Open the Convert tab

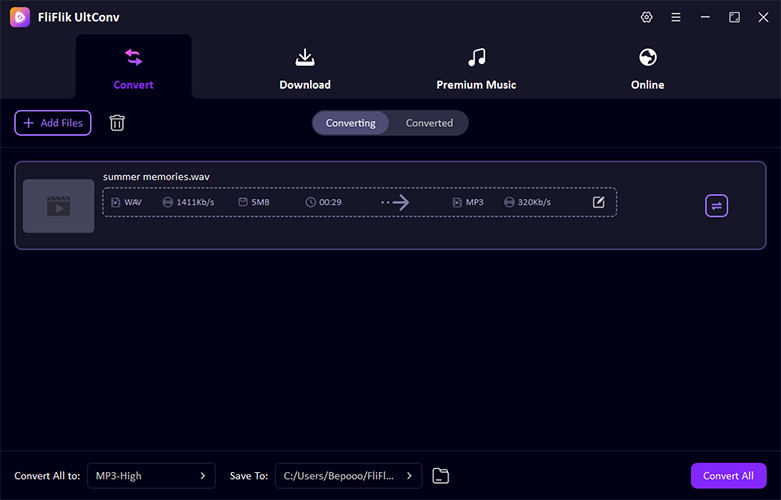(133, 68)
